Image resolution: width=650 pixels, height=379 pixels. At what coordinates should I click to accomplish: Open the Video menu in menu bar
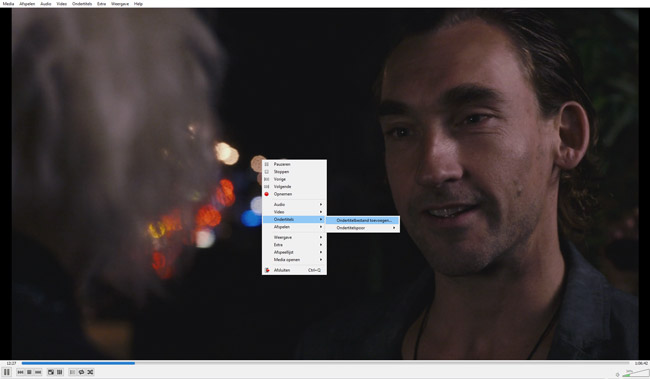coord(62,4)
